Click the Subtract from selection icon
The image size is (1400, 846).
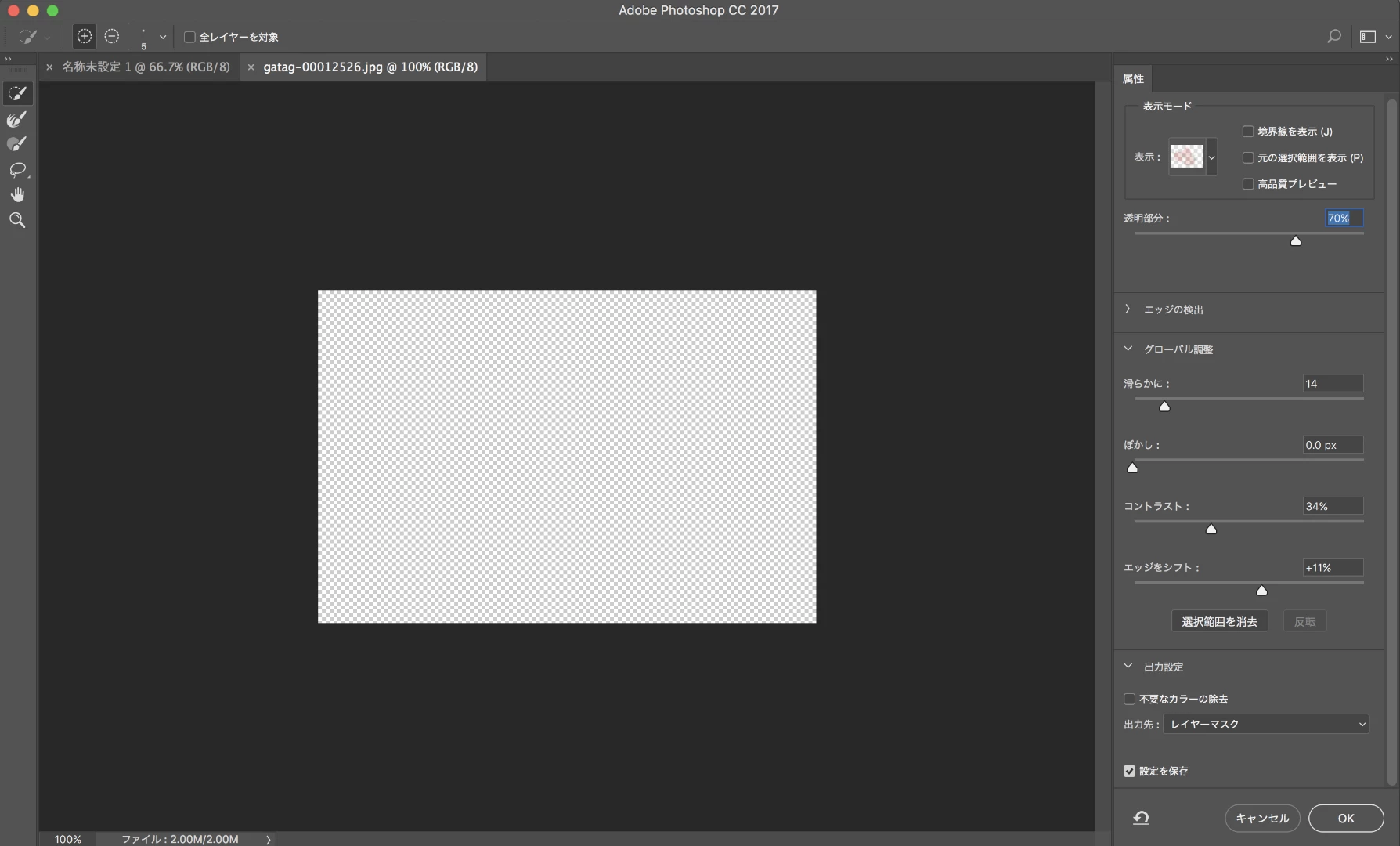pos(112,36)
